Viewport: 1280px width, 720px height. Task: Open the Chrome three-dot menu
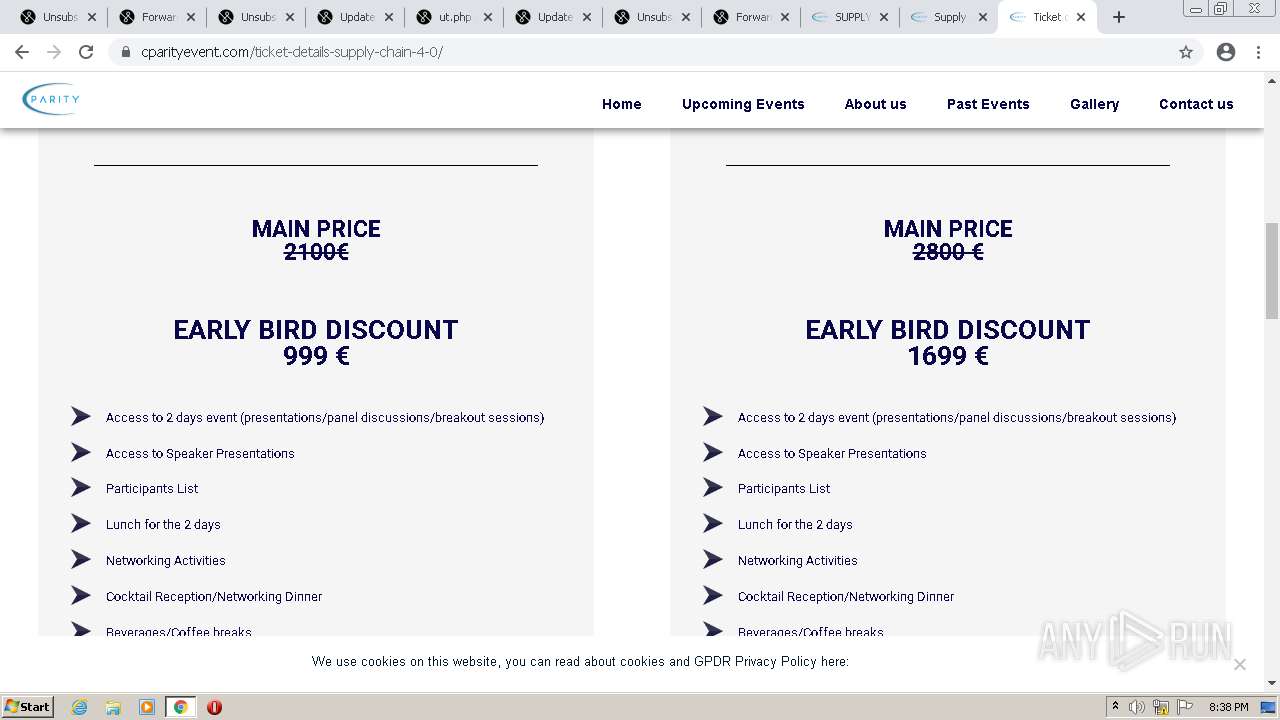coord(1259,52)
